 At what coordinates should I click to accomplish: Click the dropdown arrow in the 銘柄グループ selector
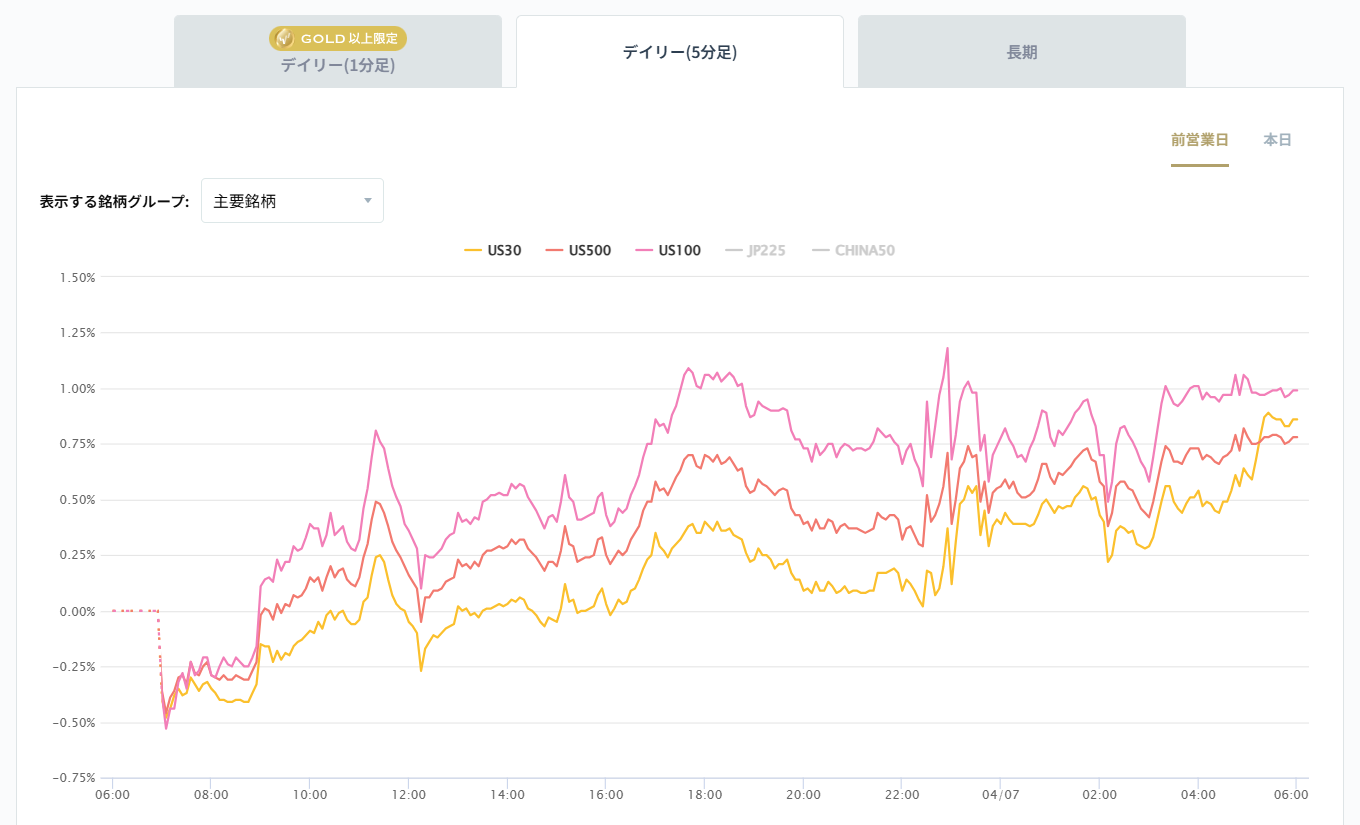coord(368,200)
